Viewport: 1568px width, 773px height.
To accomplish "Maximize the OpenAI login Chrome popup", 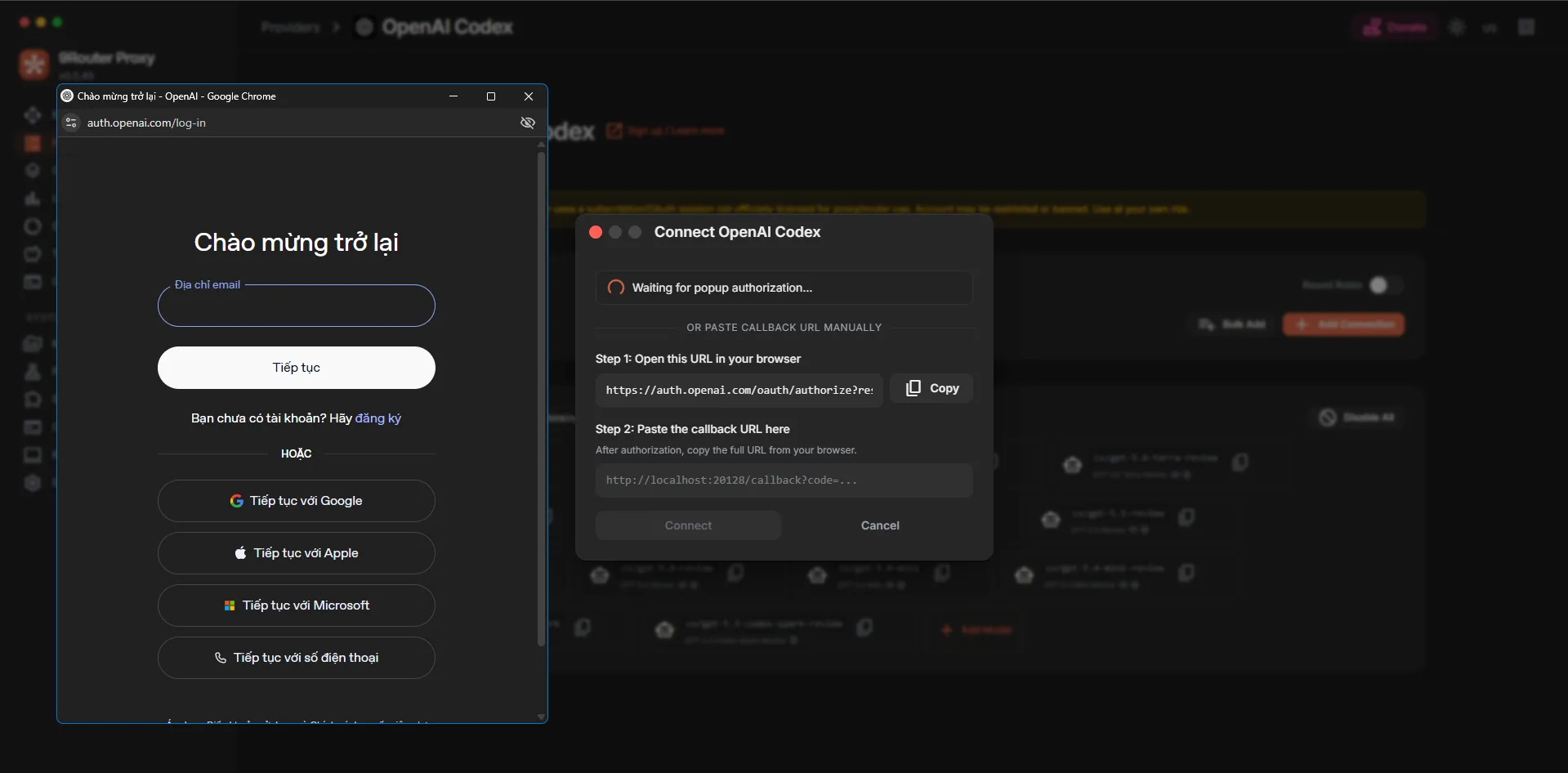I will (491, 96).
